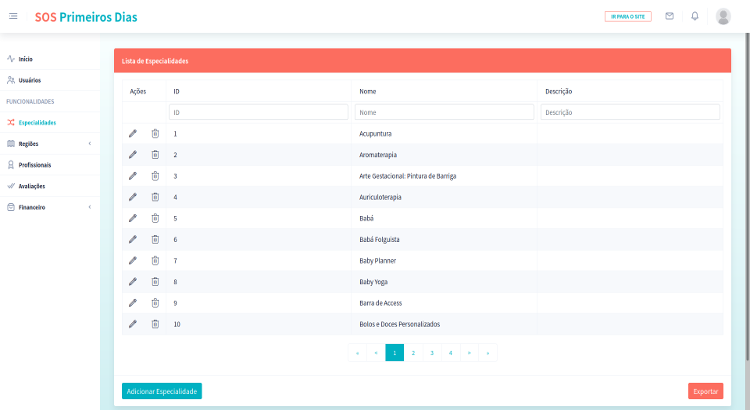Open Usuários in sidebar
Viewport: 750px width, 410px height.
point(30,80)
